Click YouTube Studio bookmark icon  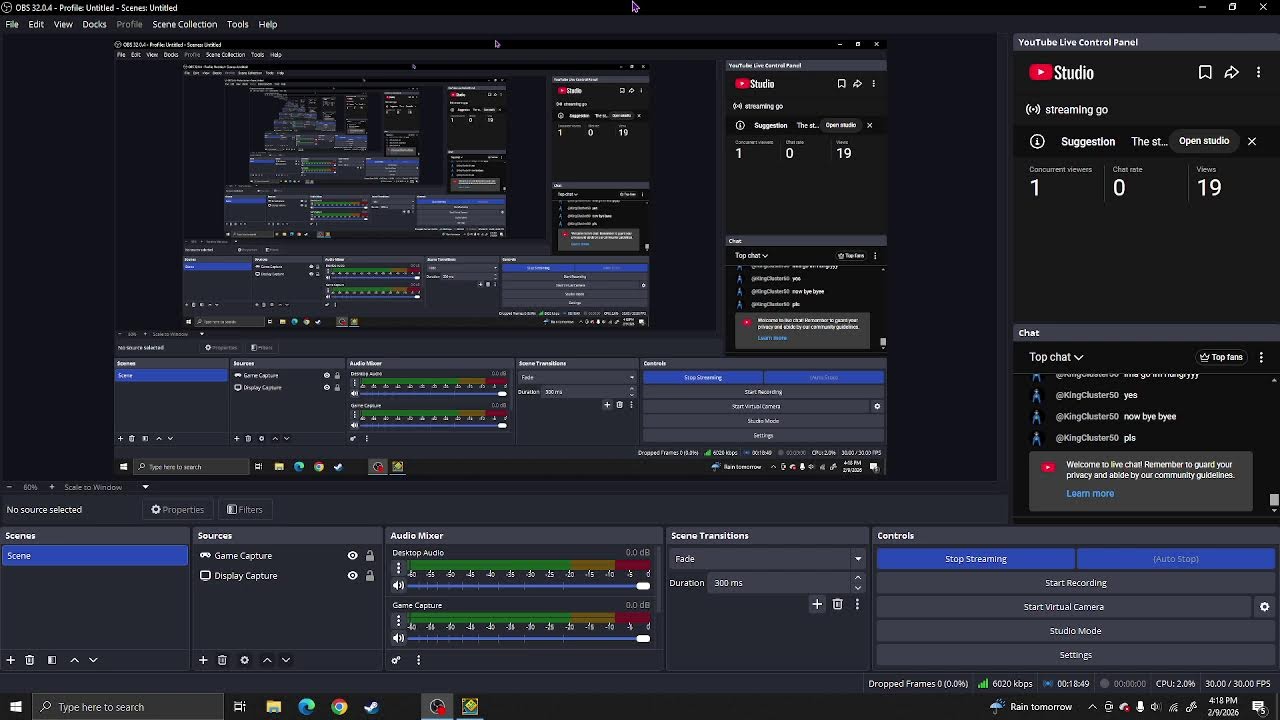pyautogui.click(x=1205, y=72)
